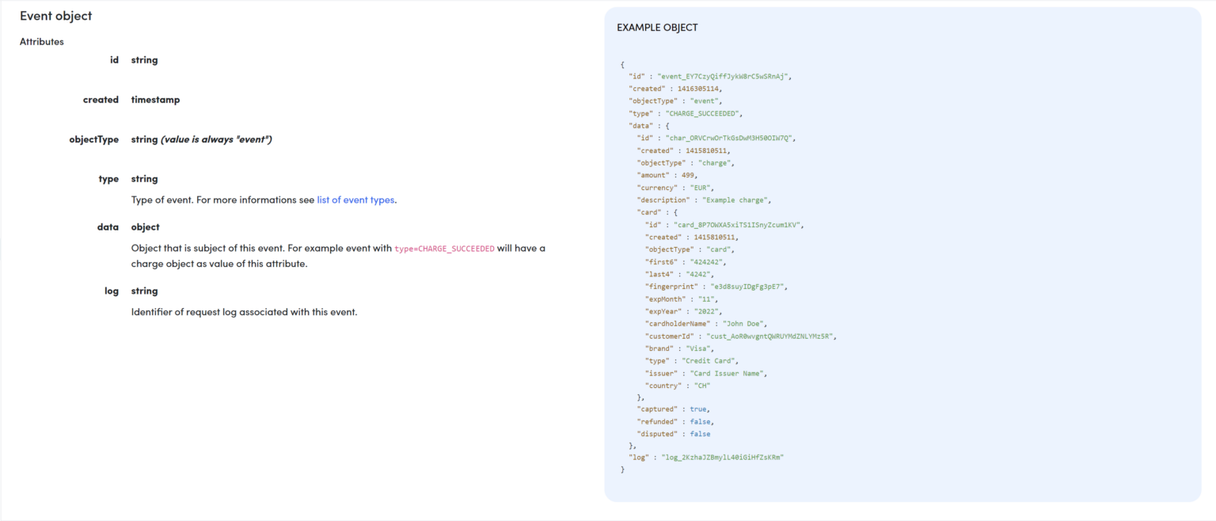Image resolution: width=1216 pixels, height=521 pixels.
Task: Click the description Example charge line
Action: (x=704, y=200)
